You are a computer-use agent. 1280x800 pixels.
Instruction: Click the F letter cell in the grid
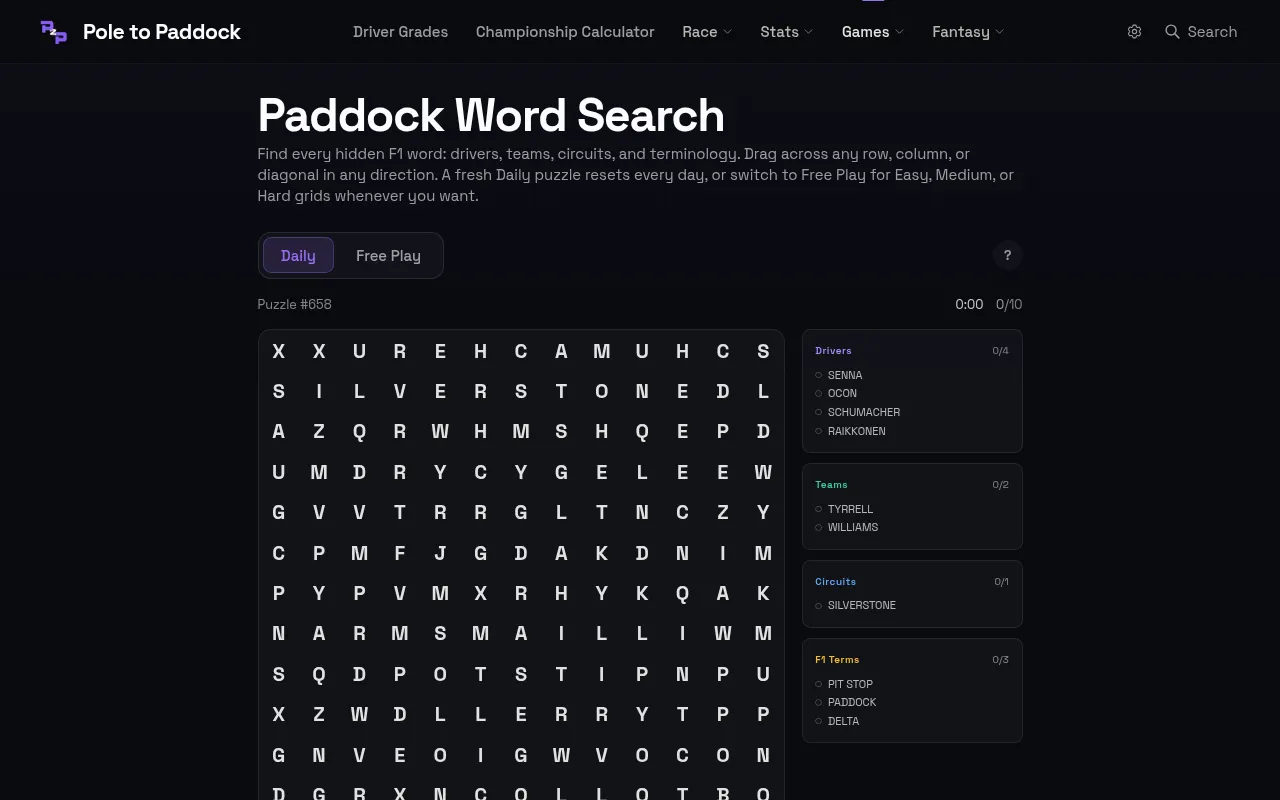click(400, 553)
